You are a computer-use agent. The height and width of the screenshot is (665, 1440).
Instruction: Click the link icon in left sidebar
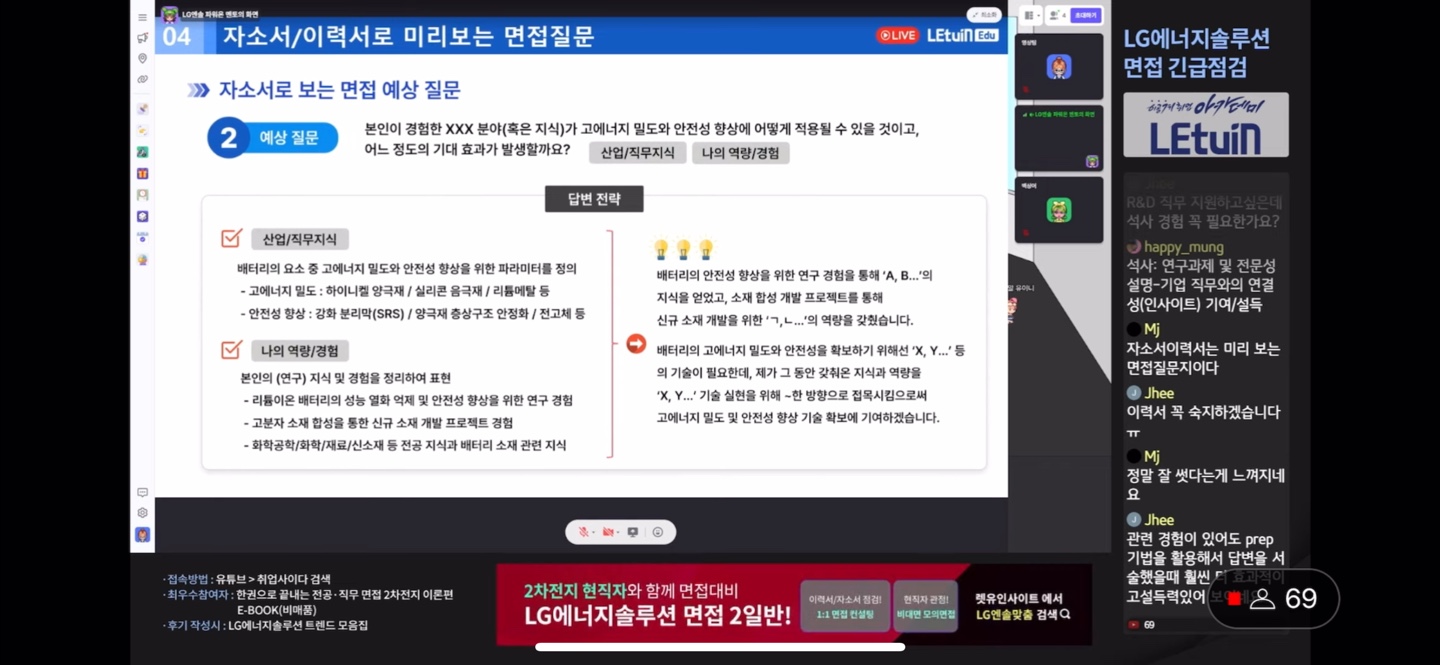(143, 80)
